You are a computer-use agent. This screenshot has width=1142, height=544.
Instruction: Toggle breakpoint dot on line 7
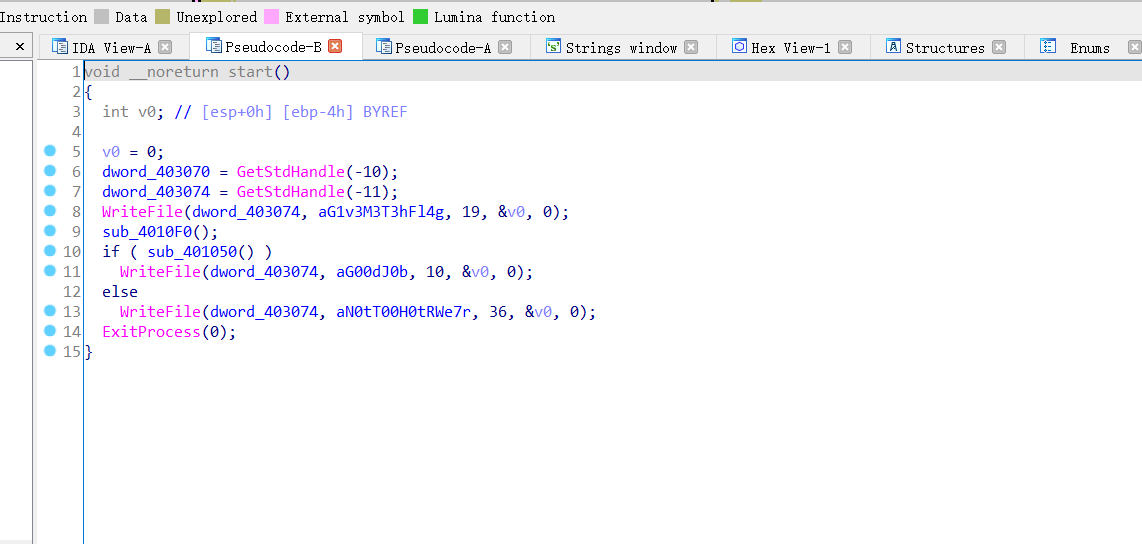click(50, 190)
